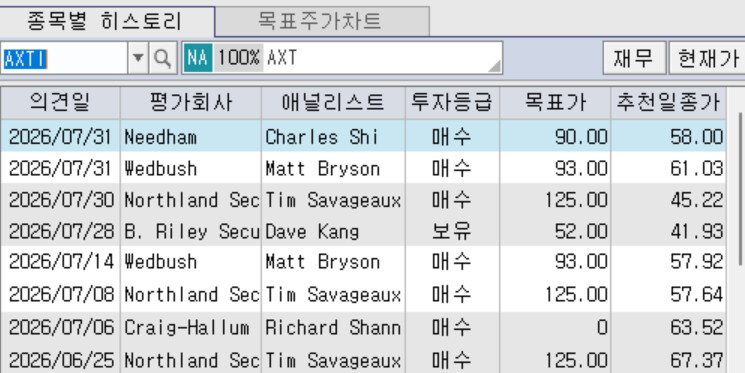The height and width of the screenshot is (373, 745).
Task: Click analyst name Charles Shi
Action: click(x=322, y=137)
